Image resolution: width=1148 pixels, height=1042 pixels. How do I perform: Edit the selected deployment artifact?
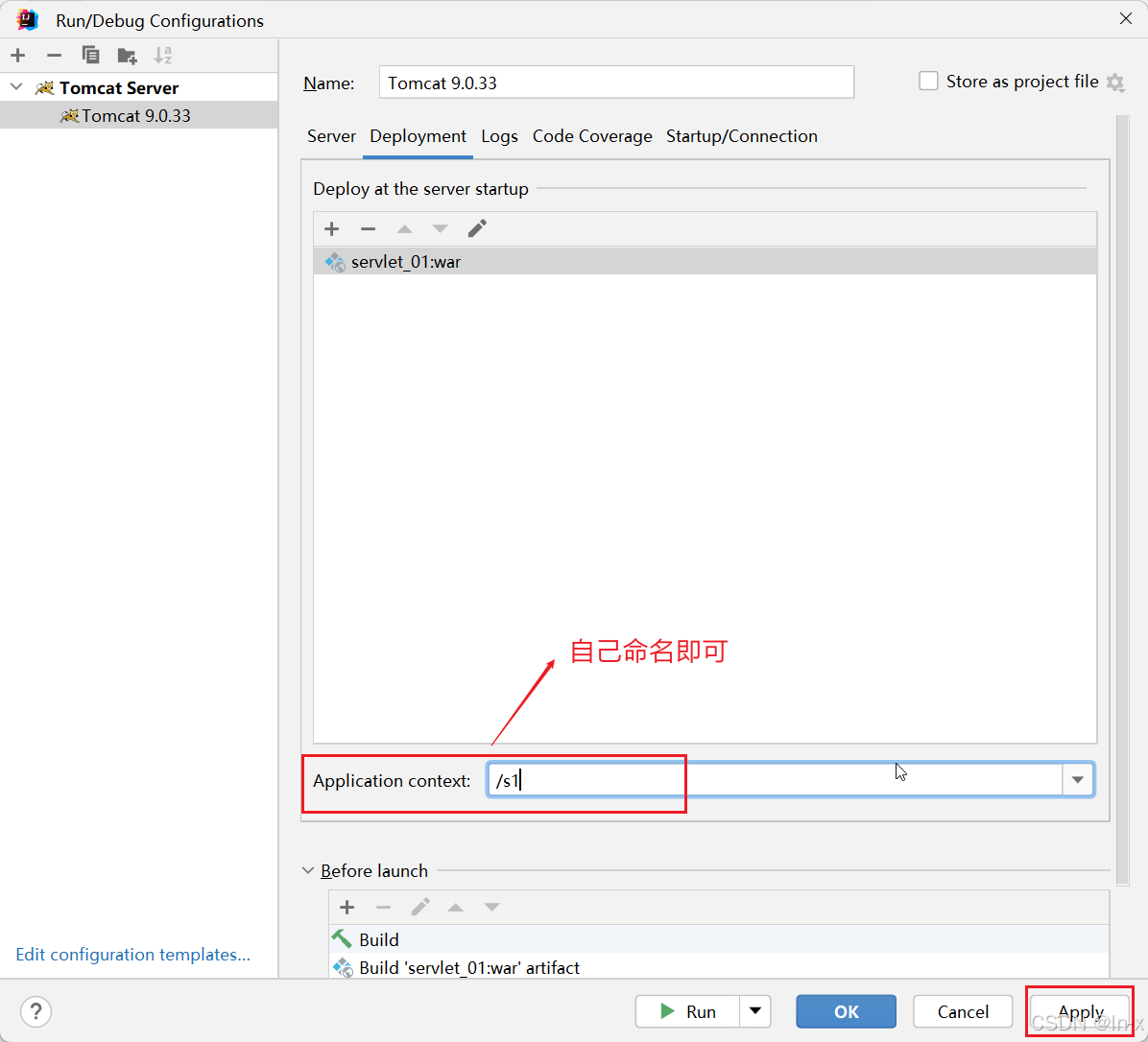[x=477, y=229]
